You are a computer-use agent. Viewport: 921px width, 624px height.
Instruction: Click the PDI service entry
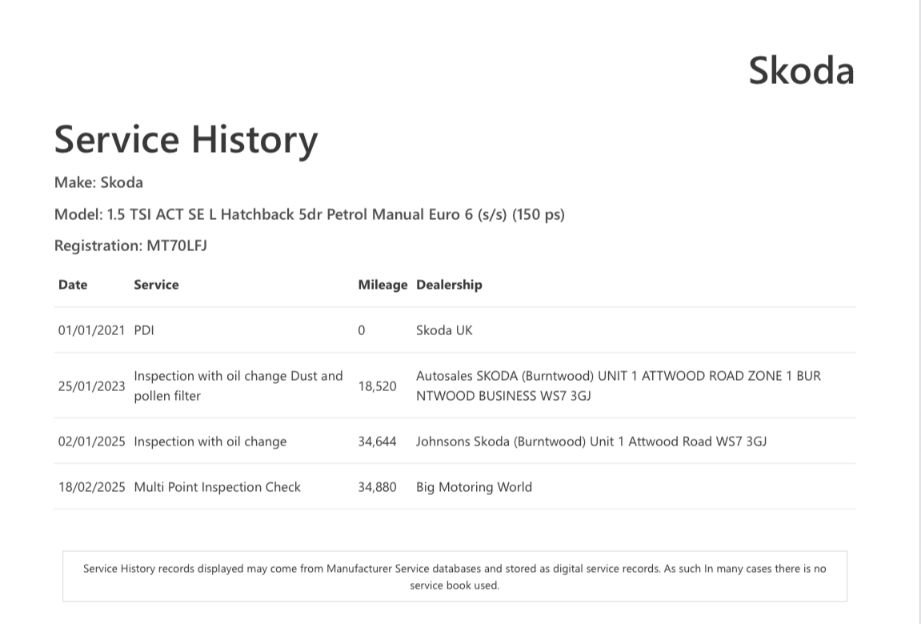pos(144,330)
